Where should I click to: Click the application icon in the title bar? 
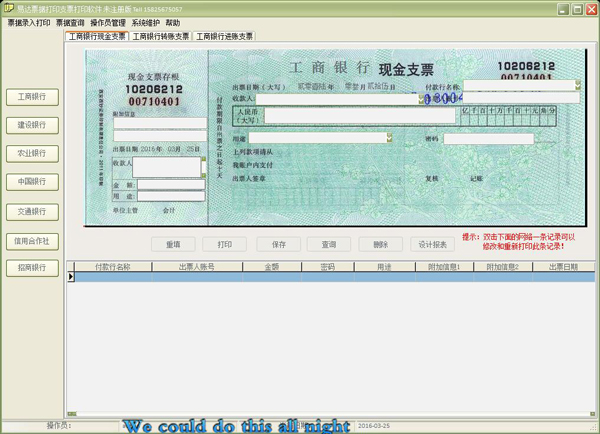coord(8,8)
